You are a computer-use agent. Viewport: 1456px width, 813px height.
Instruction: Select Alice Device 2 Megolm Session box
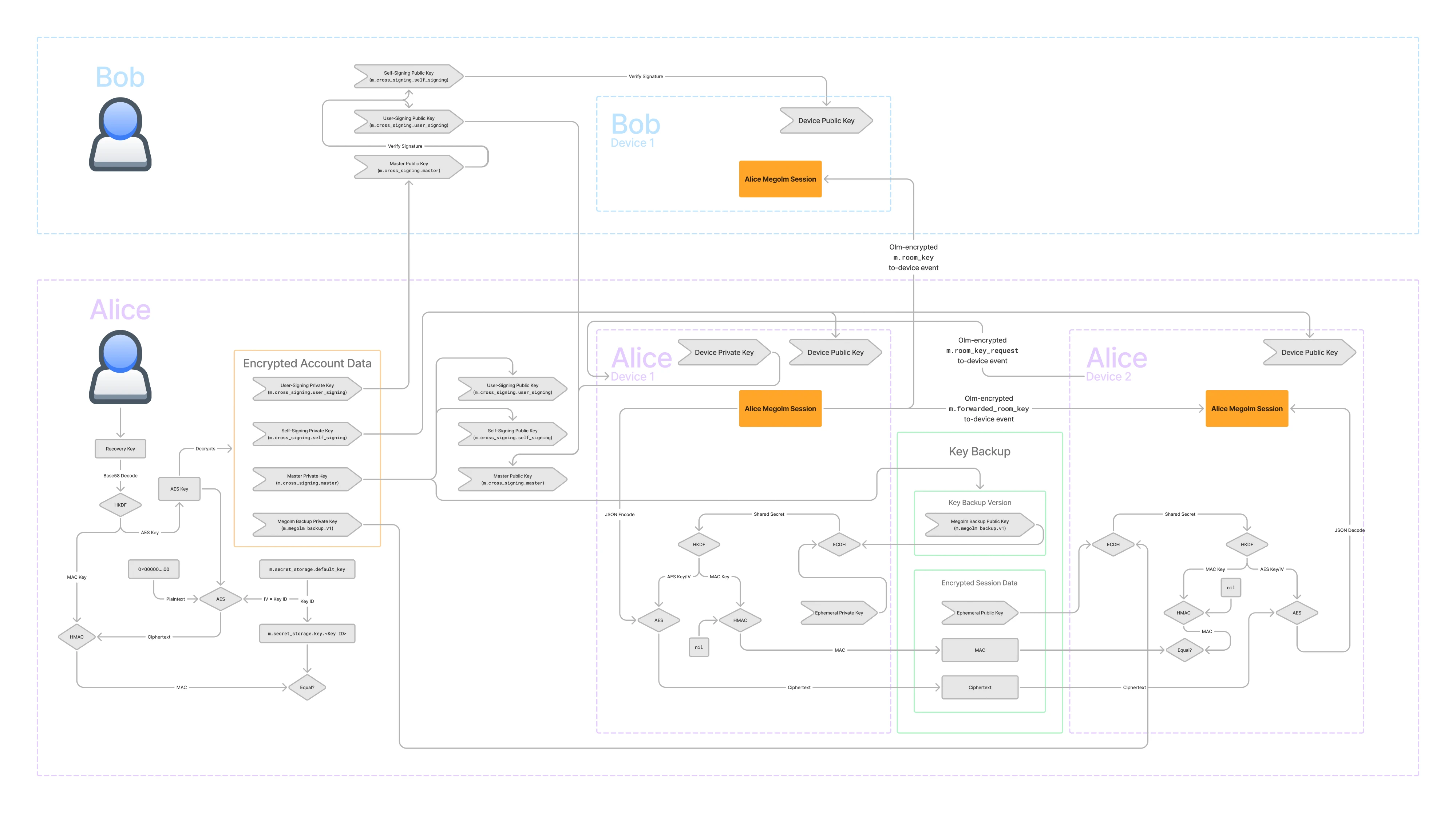(x=1246, y=408)
